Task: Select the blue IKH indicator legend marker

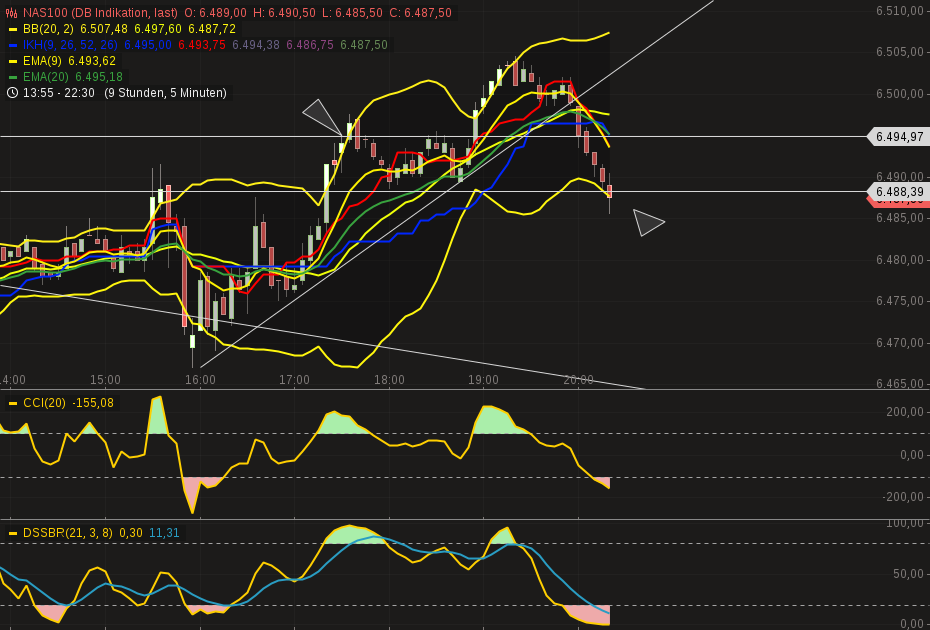Action: [x=13, y=44]
